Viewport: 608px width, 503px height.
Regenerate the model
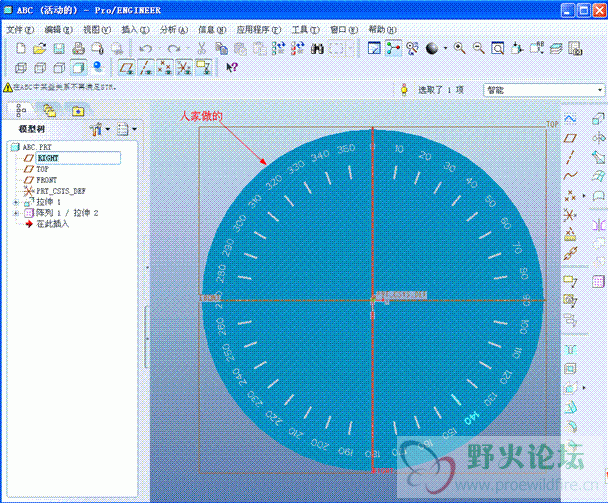pos(278,48)
